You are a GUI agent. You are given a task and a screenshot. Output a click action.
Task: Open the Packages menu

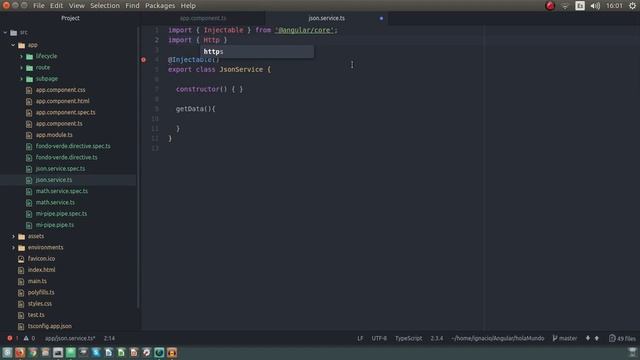coord(160,6)
